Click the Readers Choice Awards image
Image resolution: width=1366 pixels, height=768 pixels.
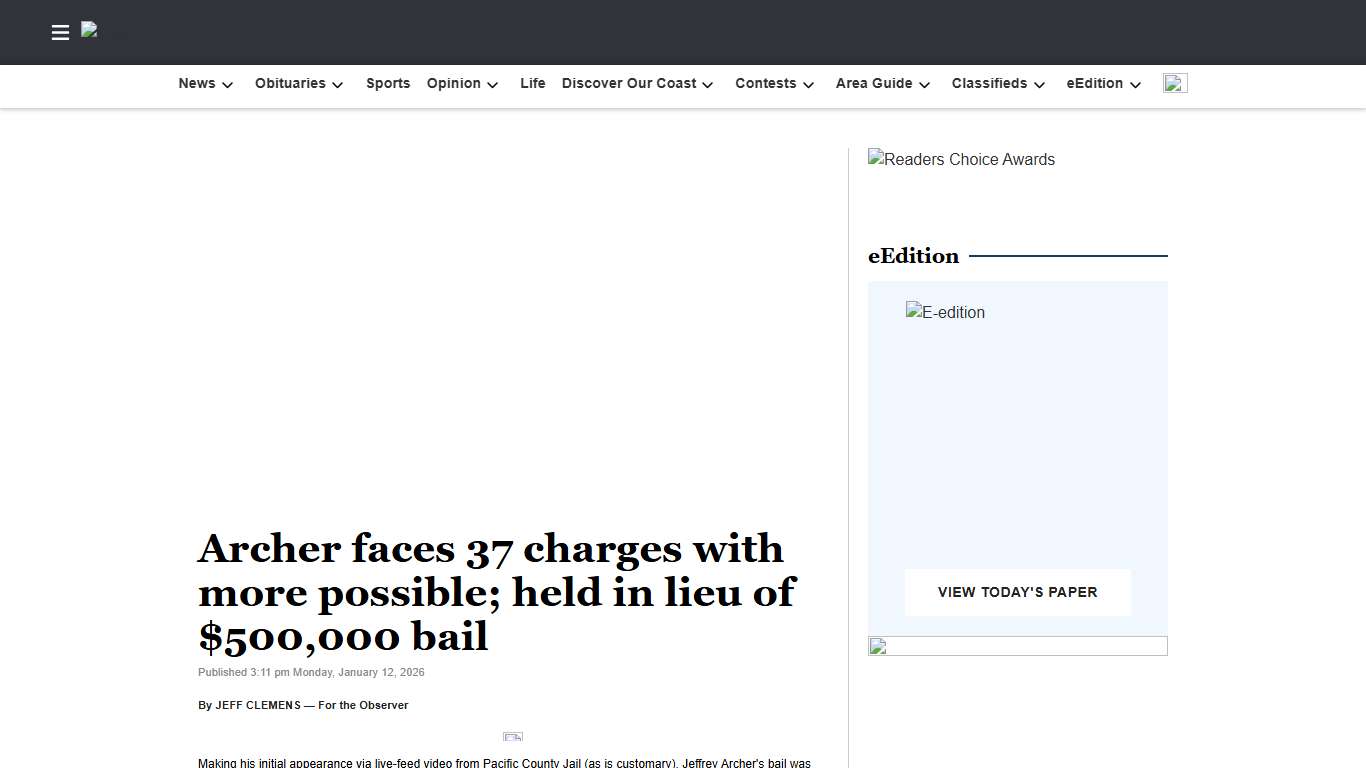click(961, 159)
